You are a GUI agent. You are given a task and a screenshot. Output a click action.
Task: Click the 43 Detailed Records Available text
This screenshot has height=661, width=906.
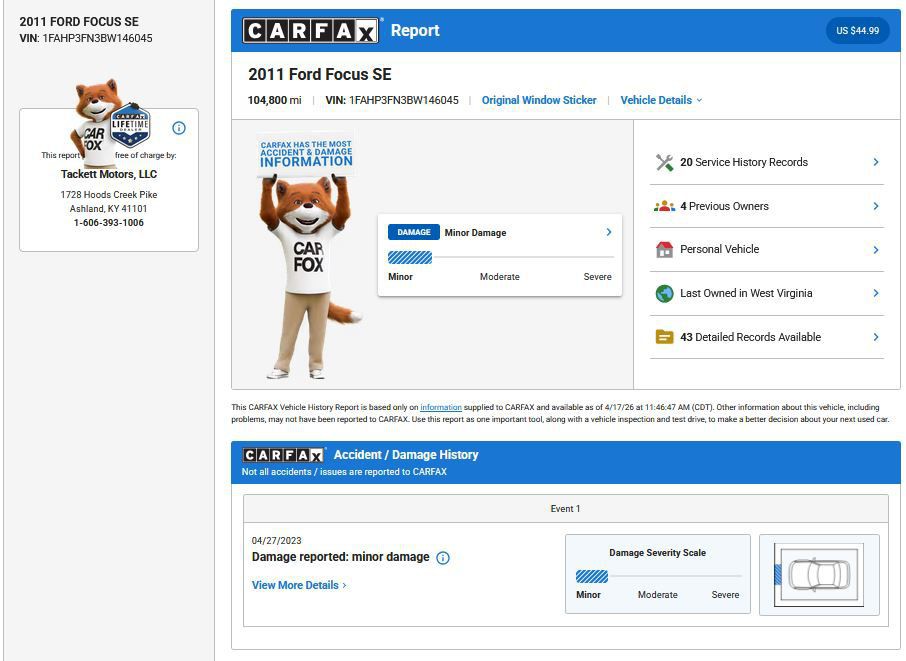click(x=750, y=337)
